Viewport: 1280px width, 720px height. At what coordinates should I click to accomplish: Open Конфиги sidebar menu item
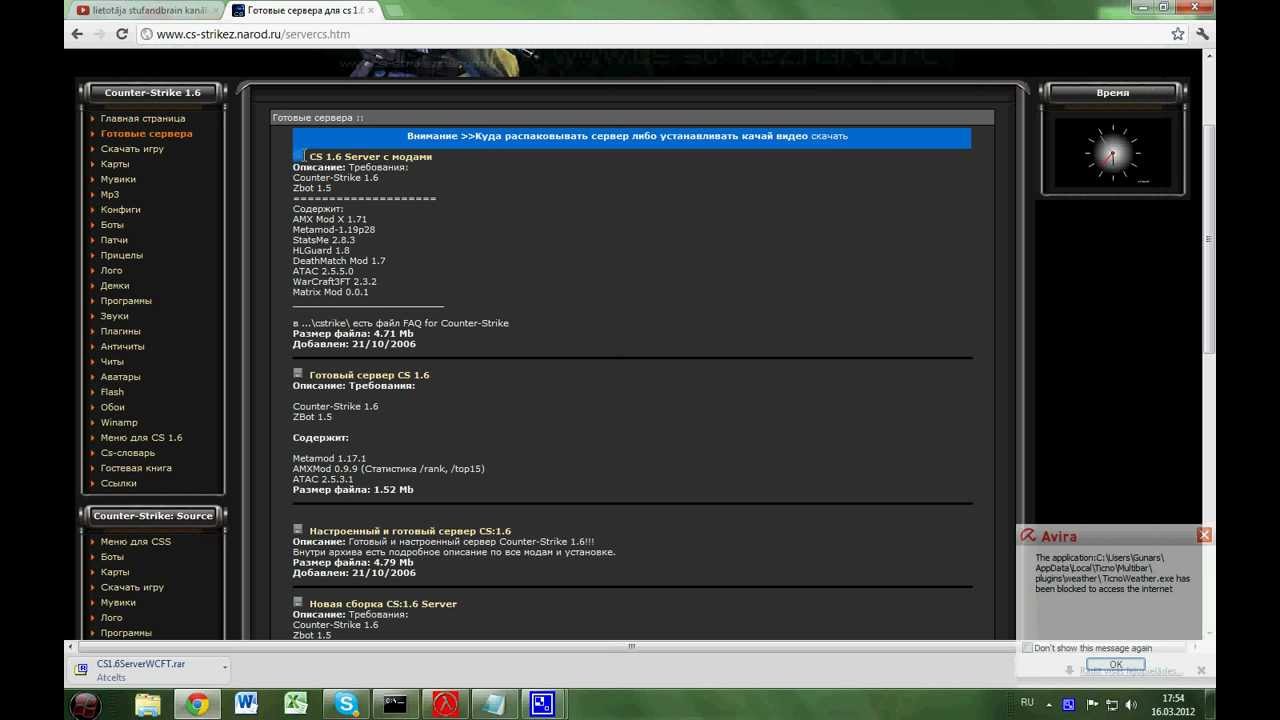click(x=120, y=210)
